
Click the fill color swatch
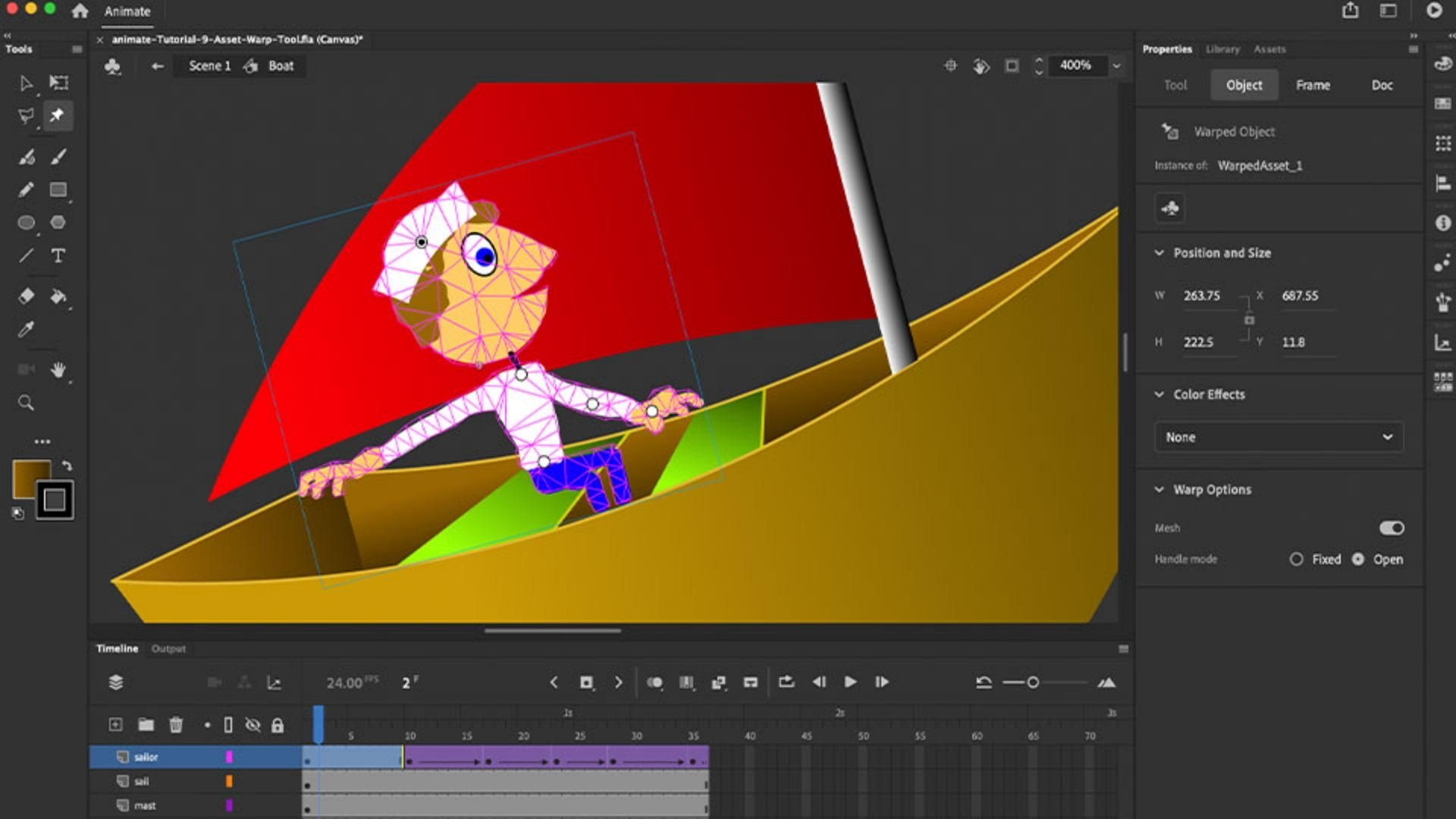click(32, 476)
